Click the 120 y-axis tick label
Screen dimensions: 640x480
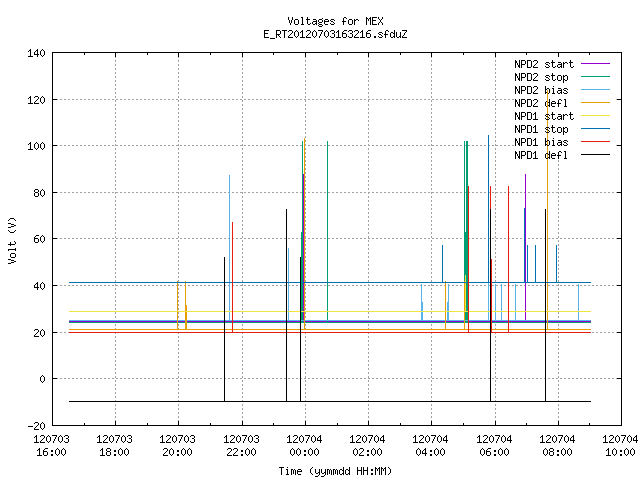tap(36, 100)
